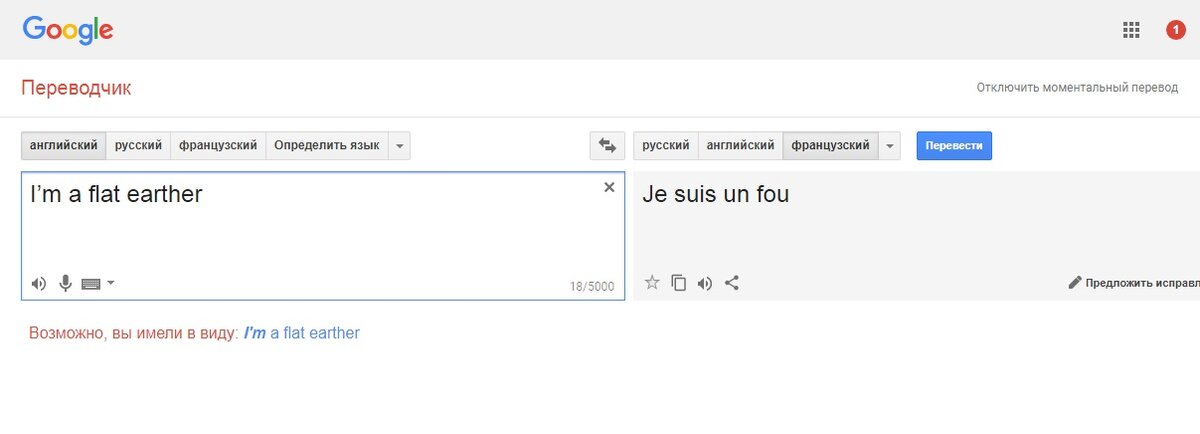
Task: Listen to the French translation audio
Action: [x=705, y=283]
